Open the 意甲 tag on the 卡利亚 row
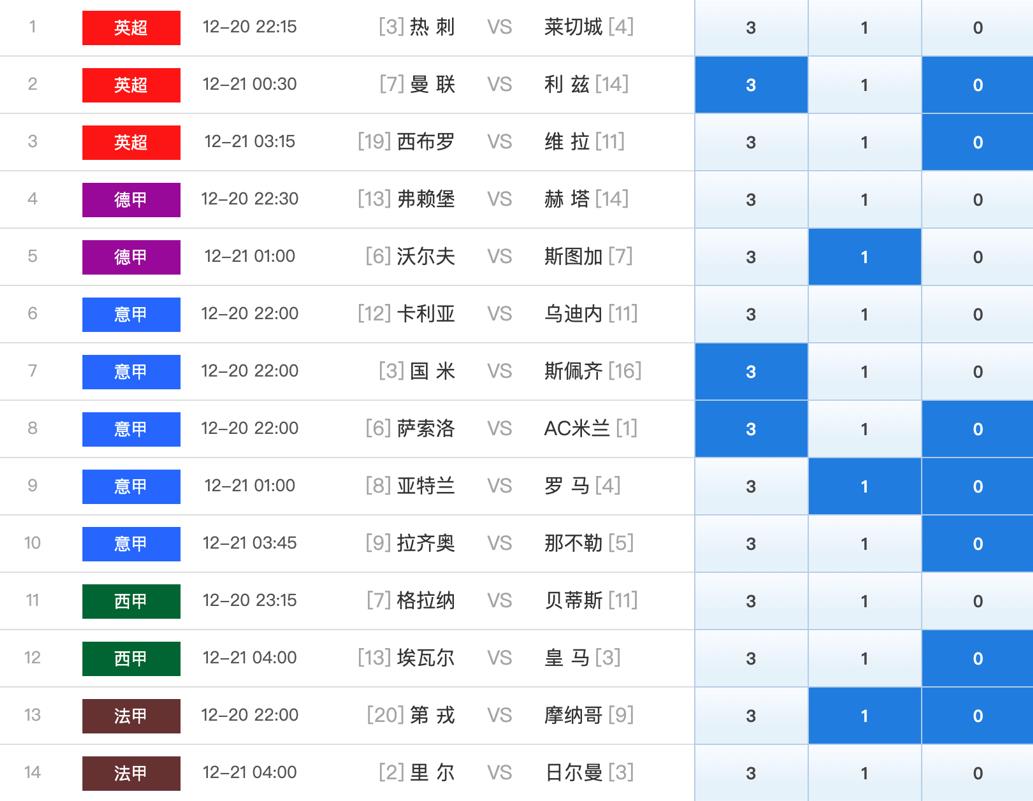Image resolution: width=1033 pixels, height=801 pixels. 131,314
